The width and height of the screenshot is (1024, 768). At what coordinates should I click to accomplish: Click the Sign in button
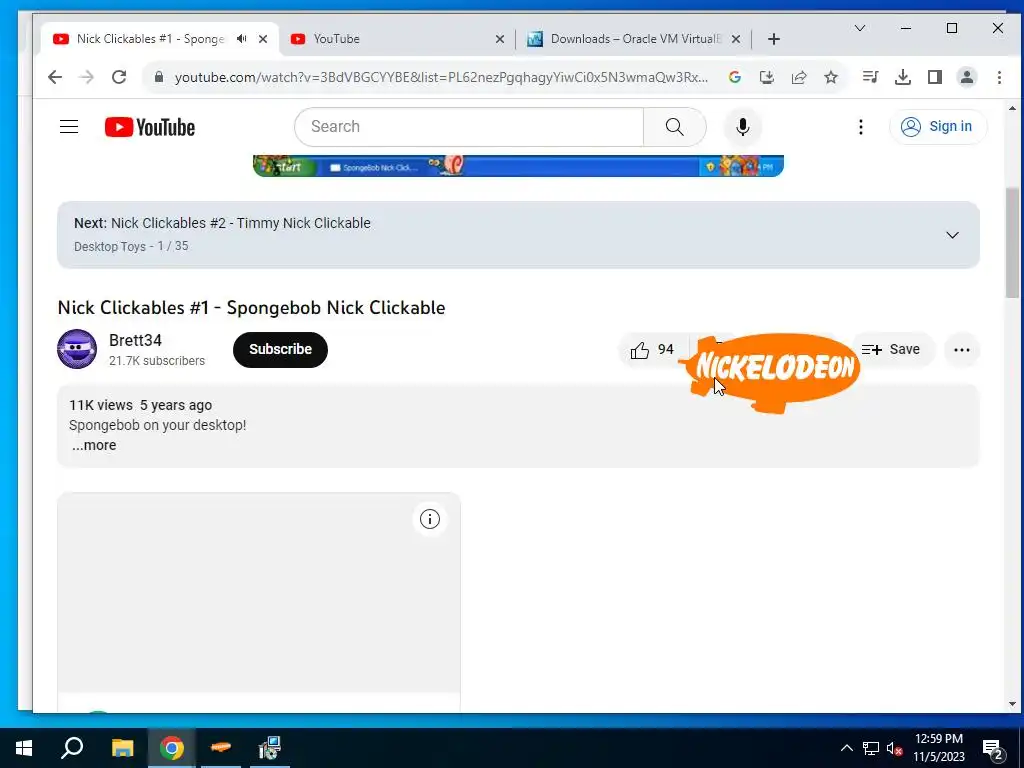(938, 127)
